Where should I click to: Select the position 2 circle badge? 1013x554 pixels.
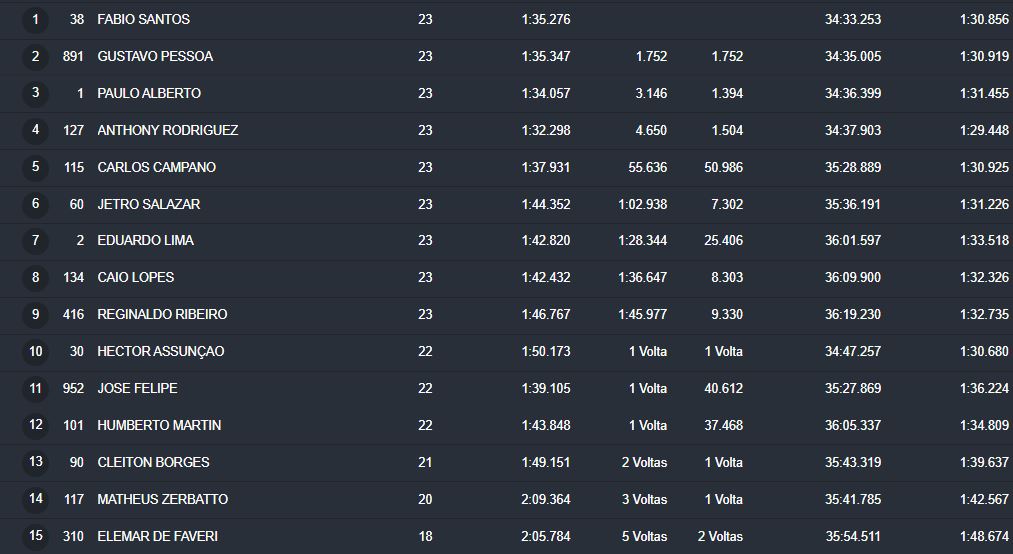click(36, 56)
